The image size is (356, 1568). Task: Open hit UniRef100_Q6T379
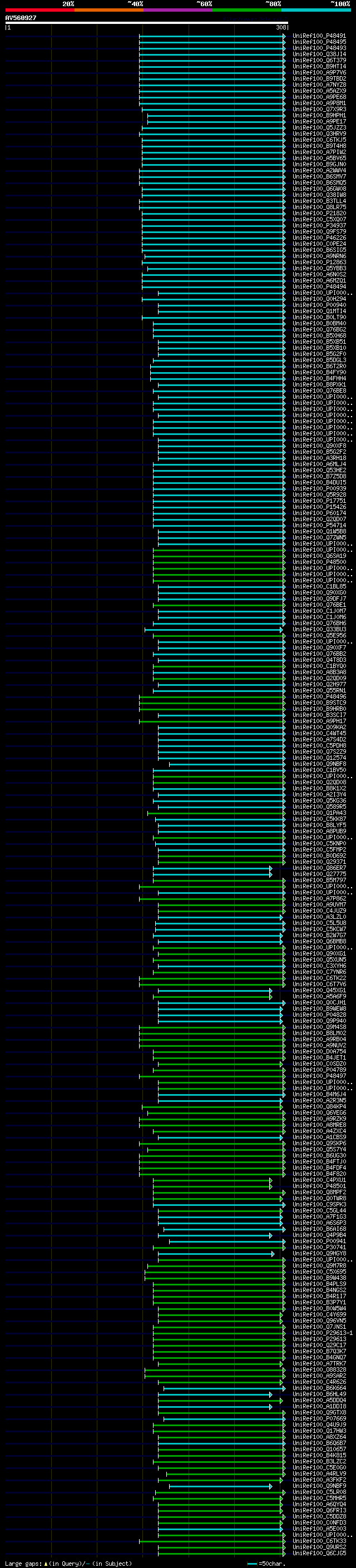319,60
